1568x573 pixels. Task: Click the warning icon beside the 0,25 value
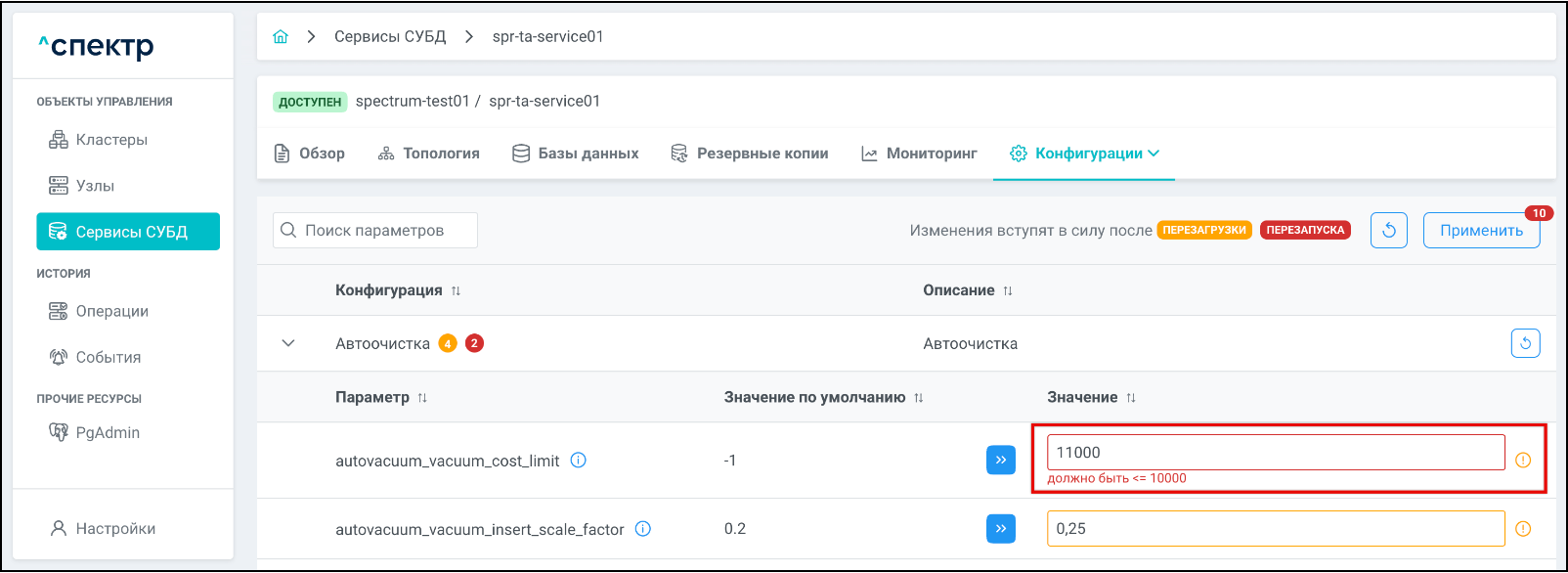coord(1522,529)
